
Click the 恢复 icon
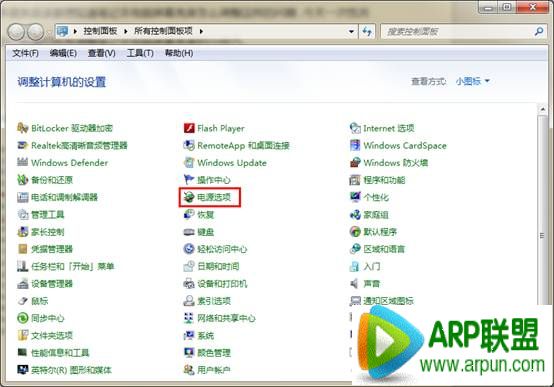coord(189,215)
